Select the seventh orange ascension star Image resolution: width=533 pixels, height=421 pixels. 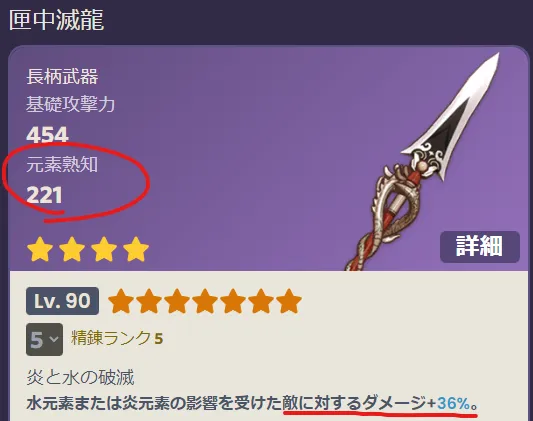(289, 301)
